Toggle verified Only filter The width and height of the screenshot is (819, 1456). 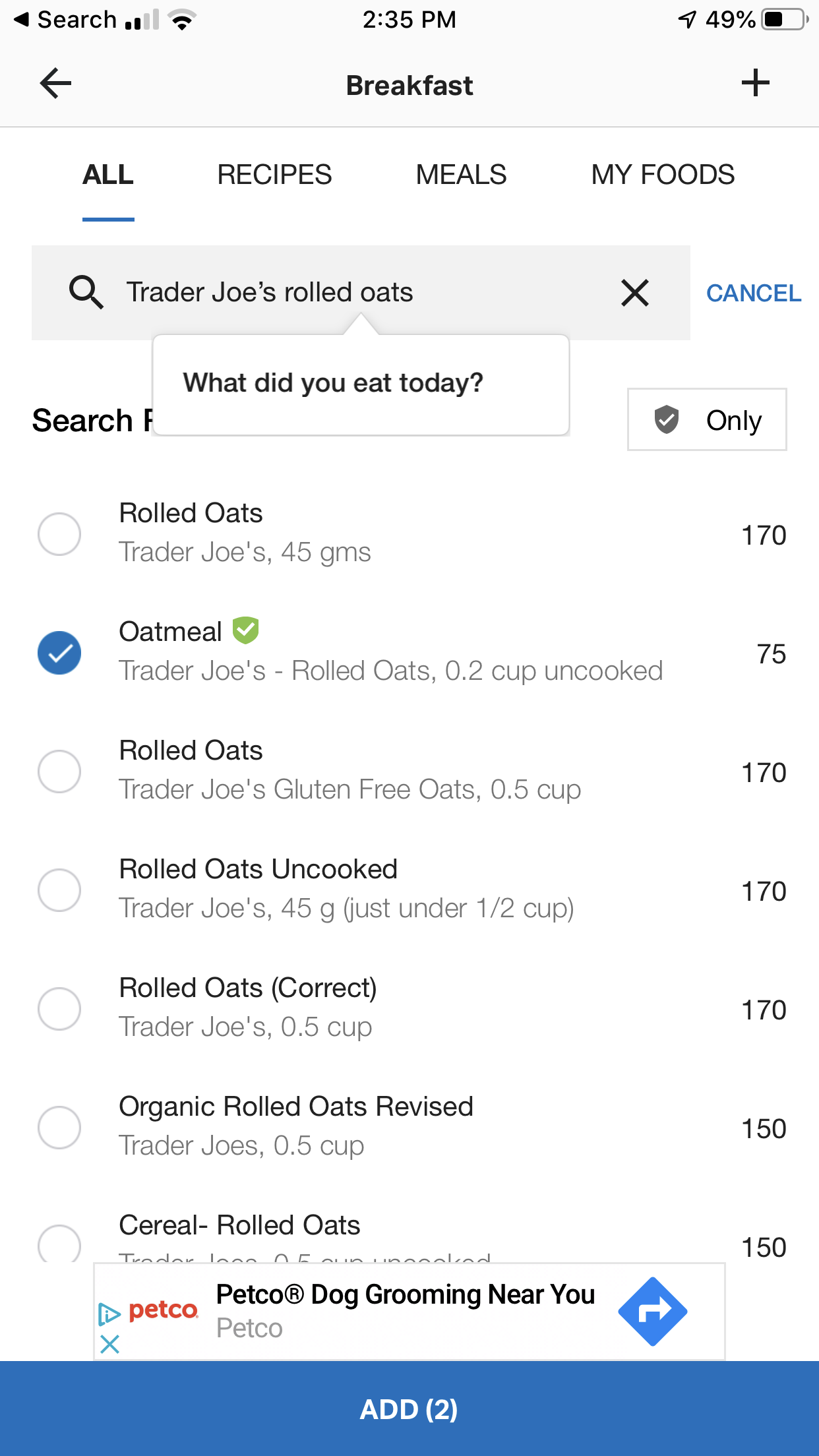coord(706,420)
